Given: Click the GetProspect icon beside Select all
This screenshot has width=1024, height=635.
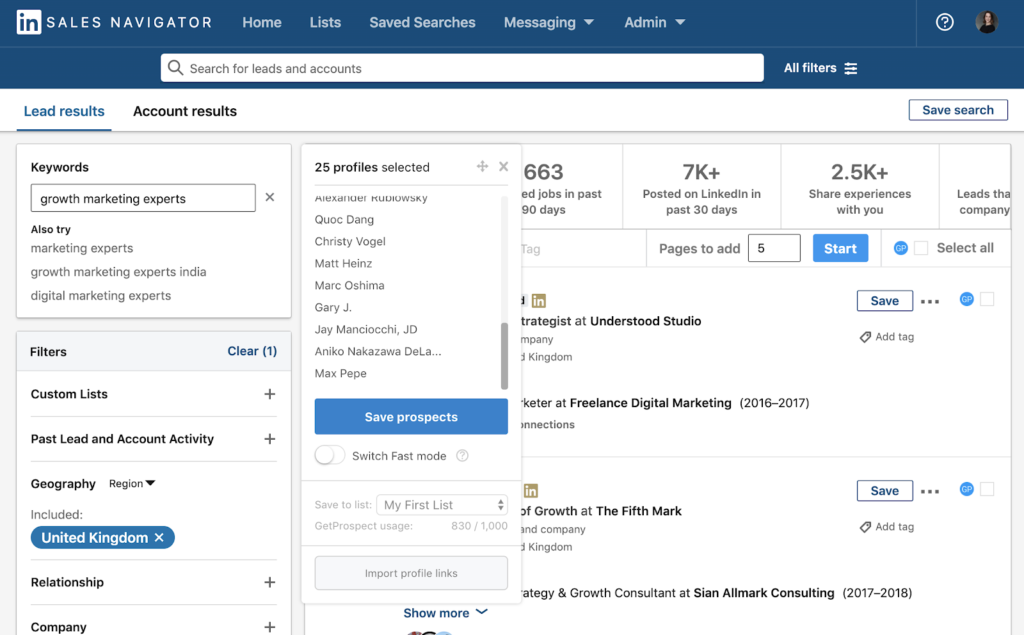Looking at the screenshot, I should click(901, 248).
